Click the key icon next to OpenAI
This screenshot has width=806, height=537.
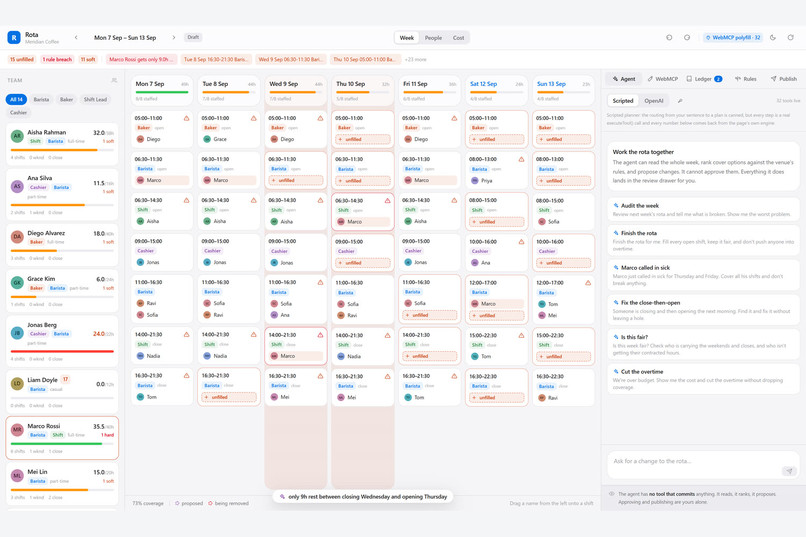680,101
